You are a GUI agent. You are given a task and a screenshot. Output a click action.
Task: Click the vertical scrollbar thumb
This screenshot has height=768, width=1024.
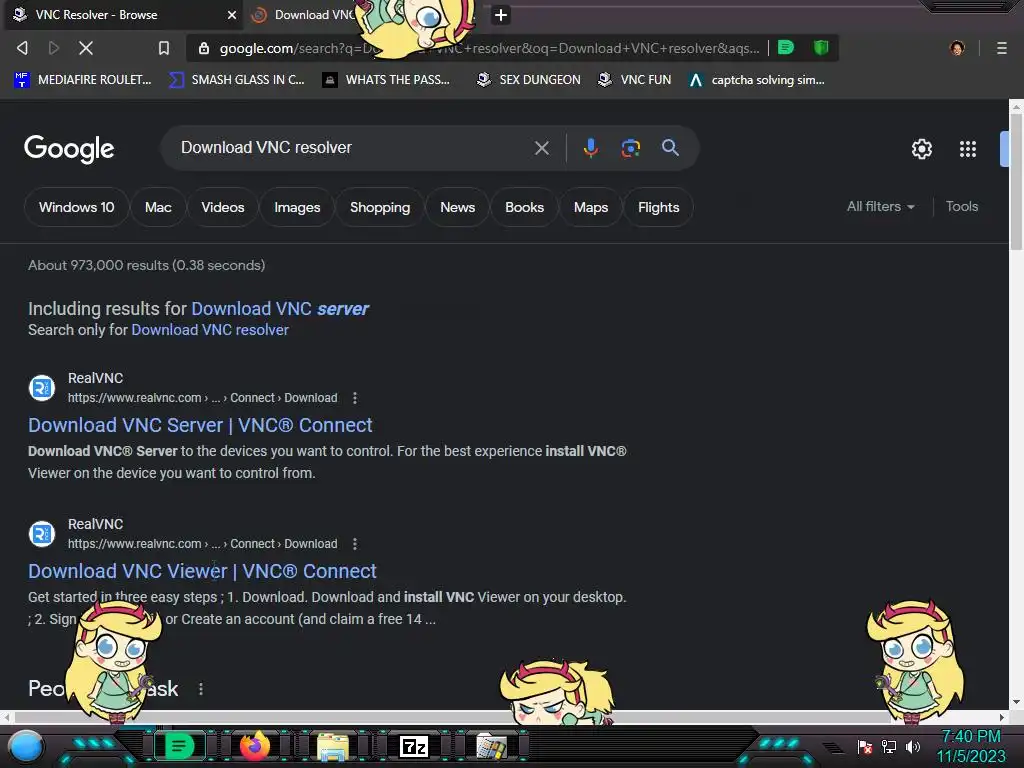pyautogui.click(x=1016, y=181)
